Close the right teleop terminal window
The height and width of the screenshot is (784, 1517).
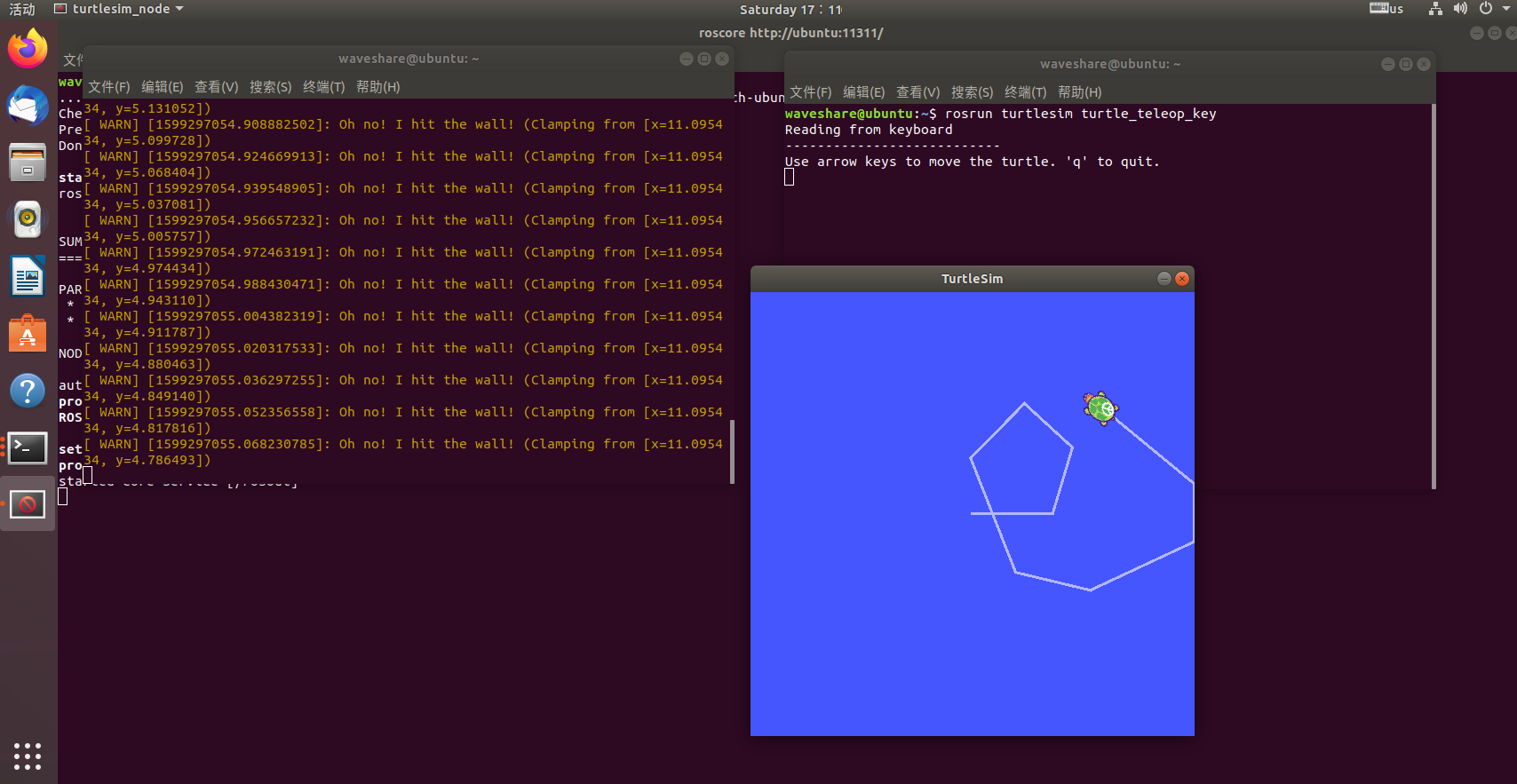coord(1424,64)
